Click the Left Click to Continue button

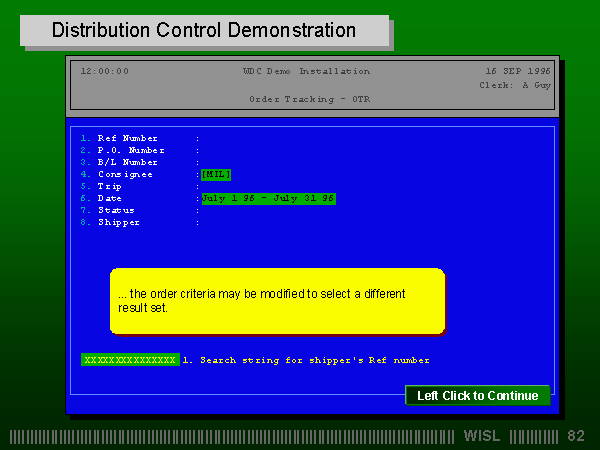(478, 395)
